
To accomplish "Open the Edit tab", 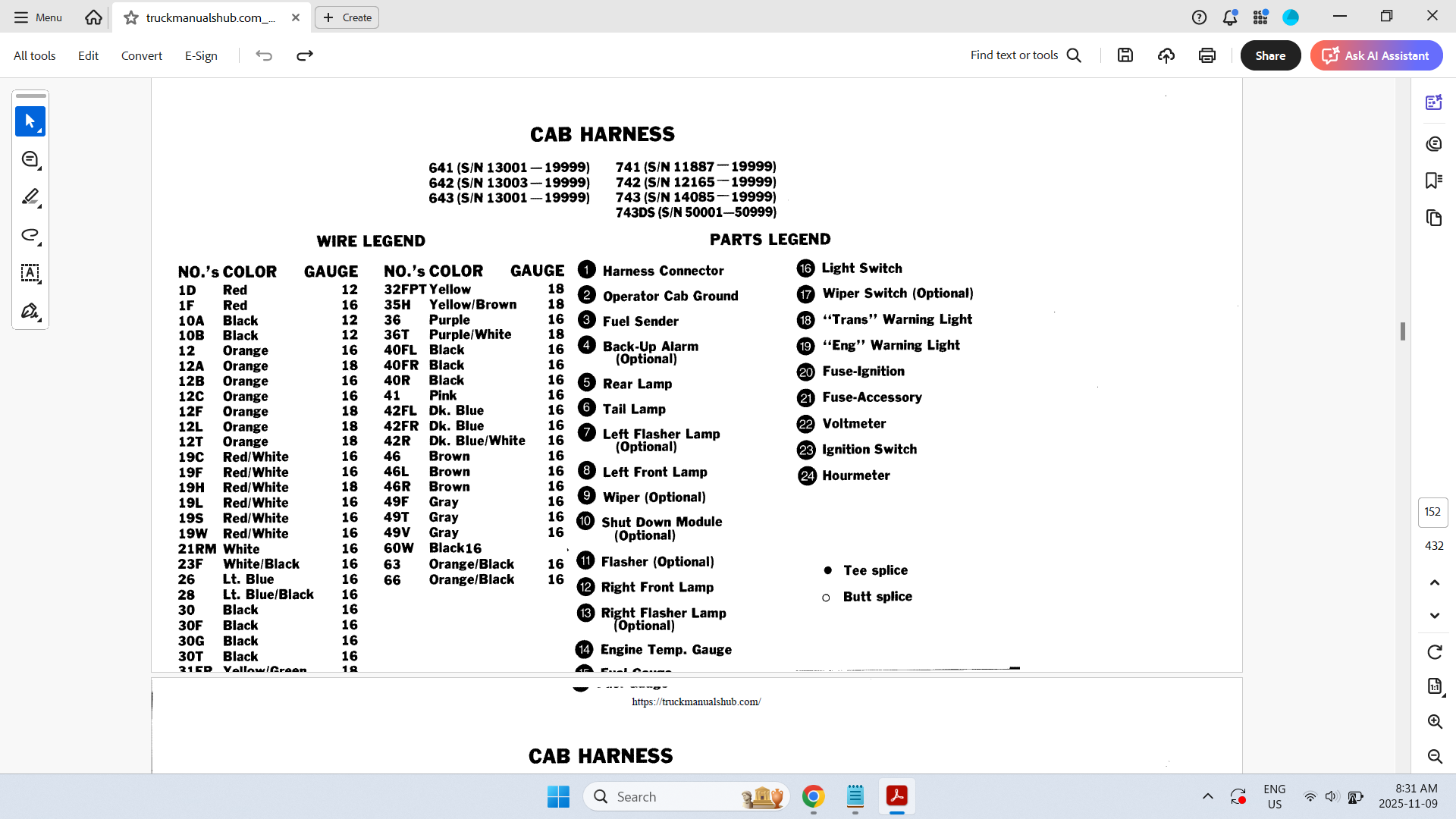I will pos(88,55).
